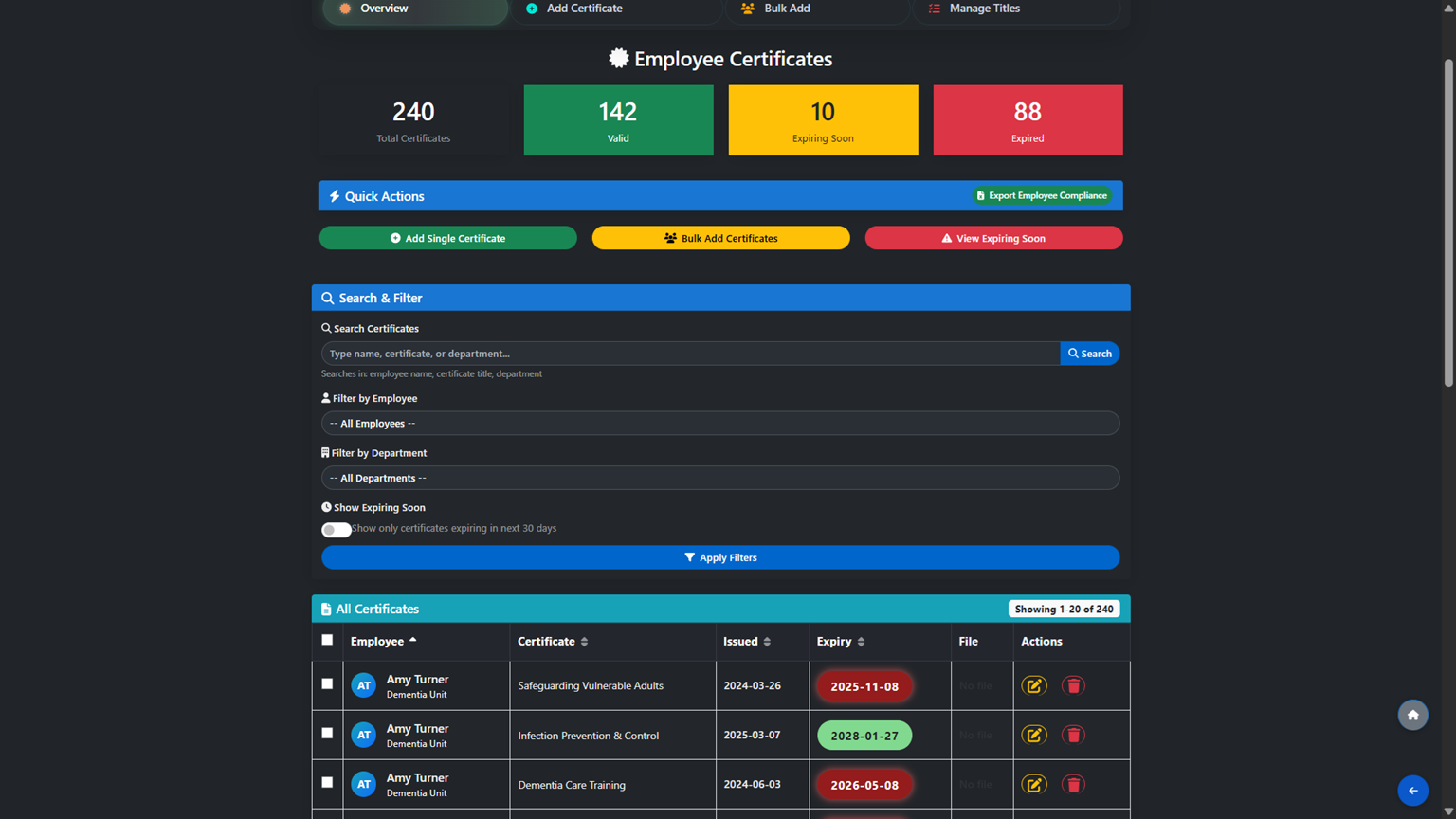Click the Search & Filter panel header
The height and width of the screenshot is (819, 1456).
pos(720,298)
